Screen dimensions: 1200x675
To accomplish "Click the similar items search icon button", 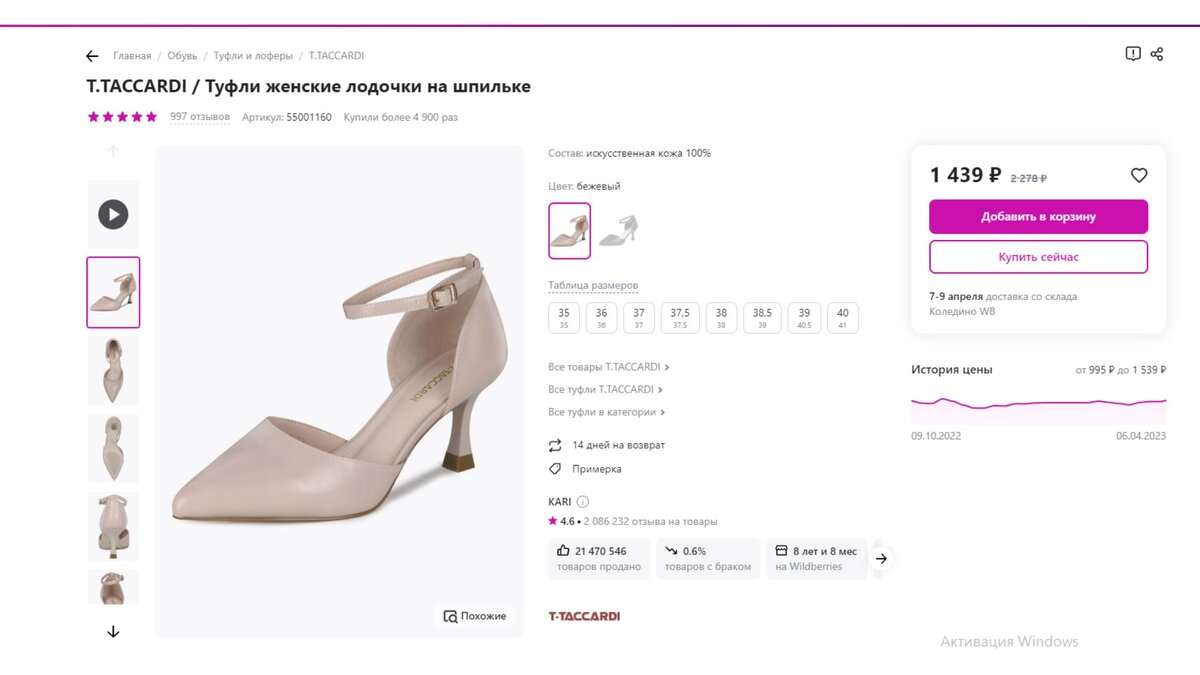I will pos(476,616).
